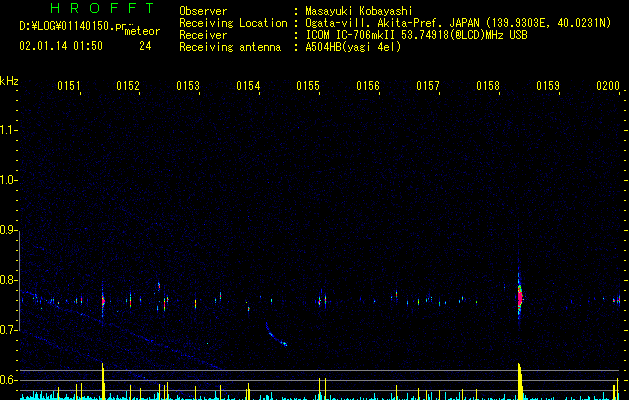Click the meteor label above the count
Viewport: 629px width, 400px height.
point(142,31)
